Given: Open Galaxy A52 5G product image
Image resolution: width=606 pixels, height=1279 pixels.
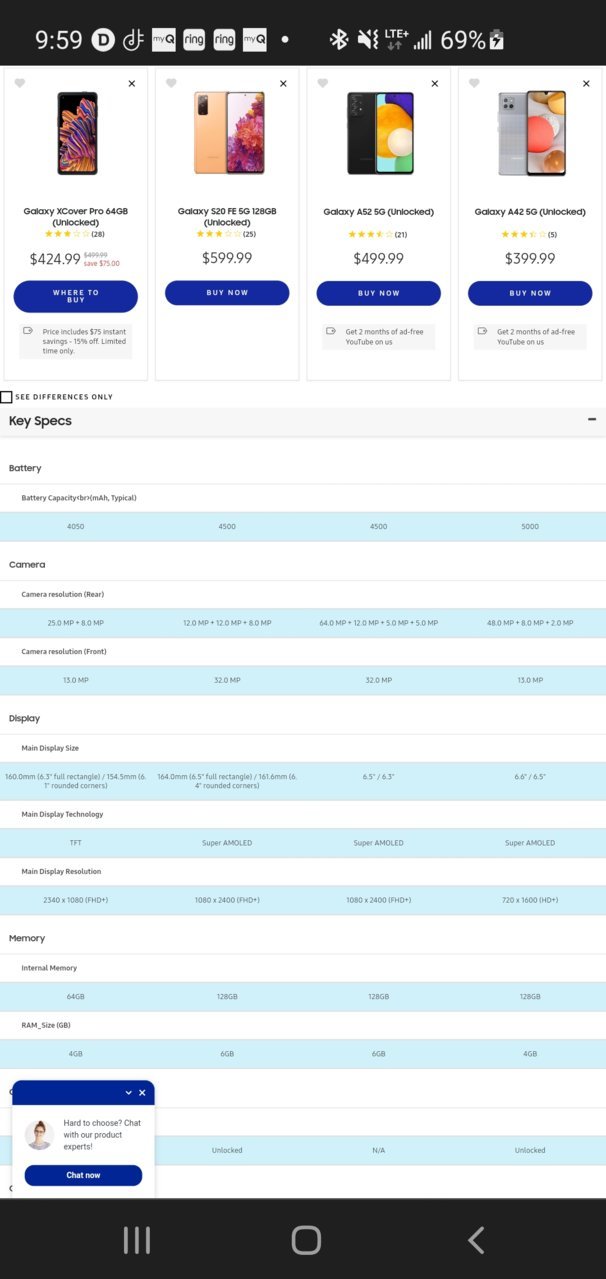Looking at the screenshot, I should point(379,133).
